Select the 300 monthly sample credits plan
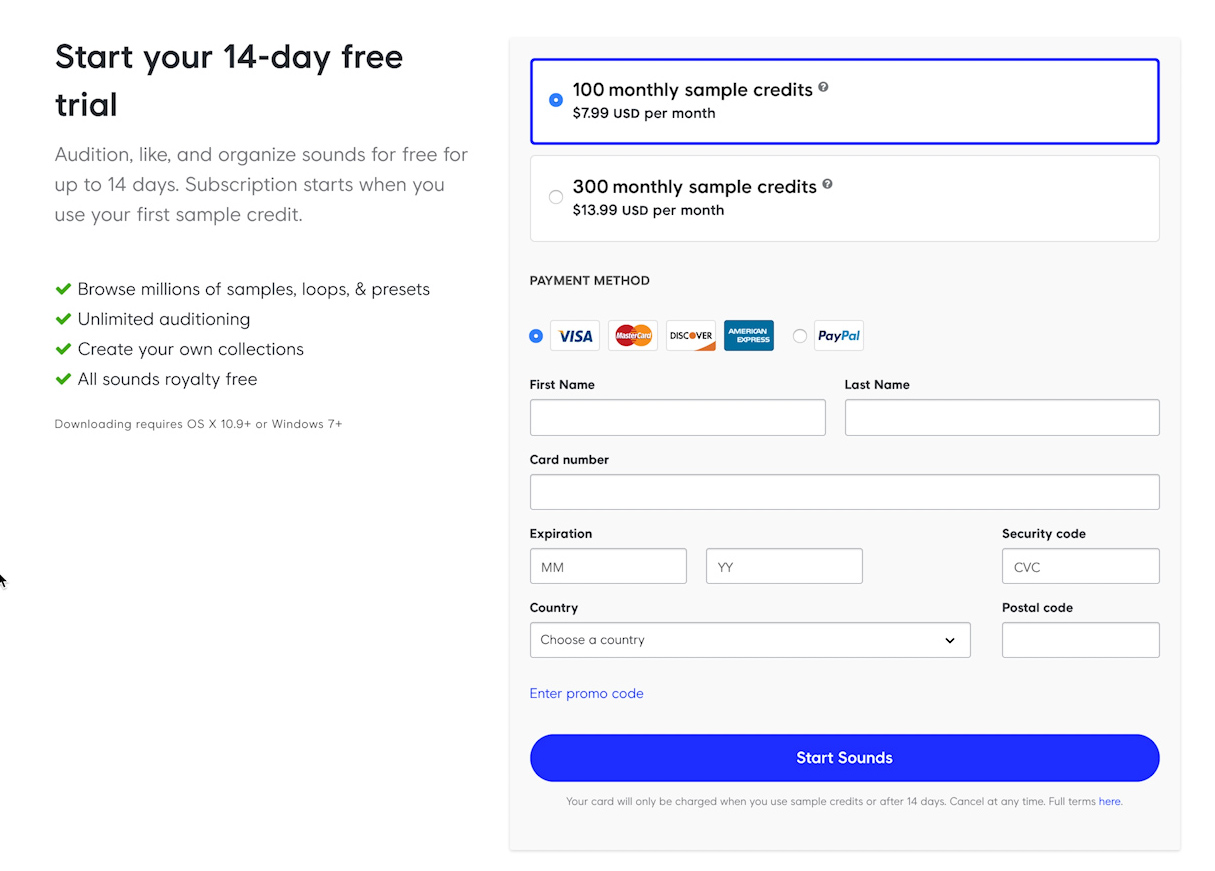 pos(556,197)
